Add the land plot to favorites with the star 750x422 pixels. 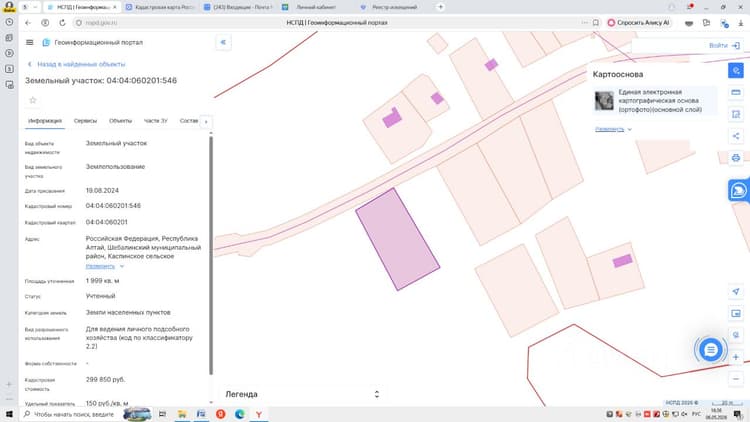33,100
